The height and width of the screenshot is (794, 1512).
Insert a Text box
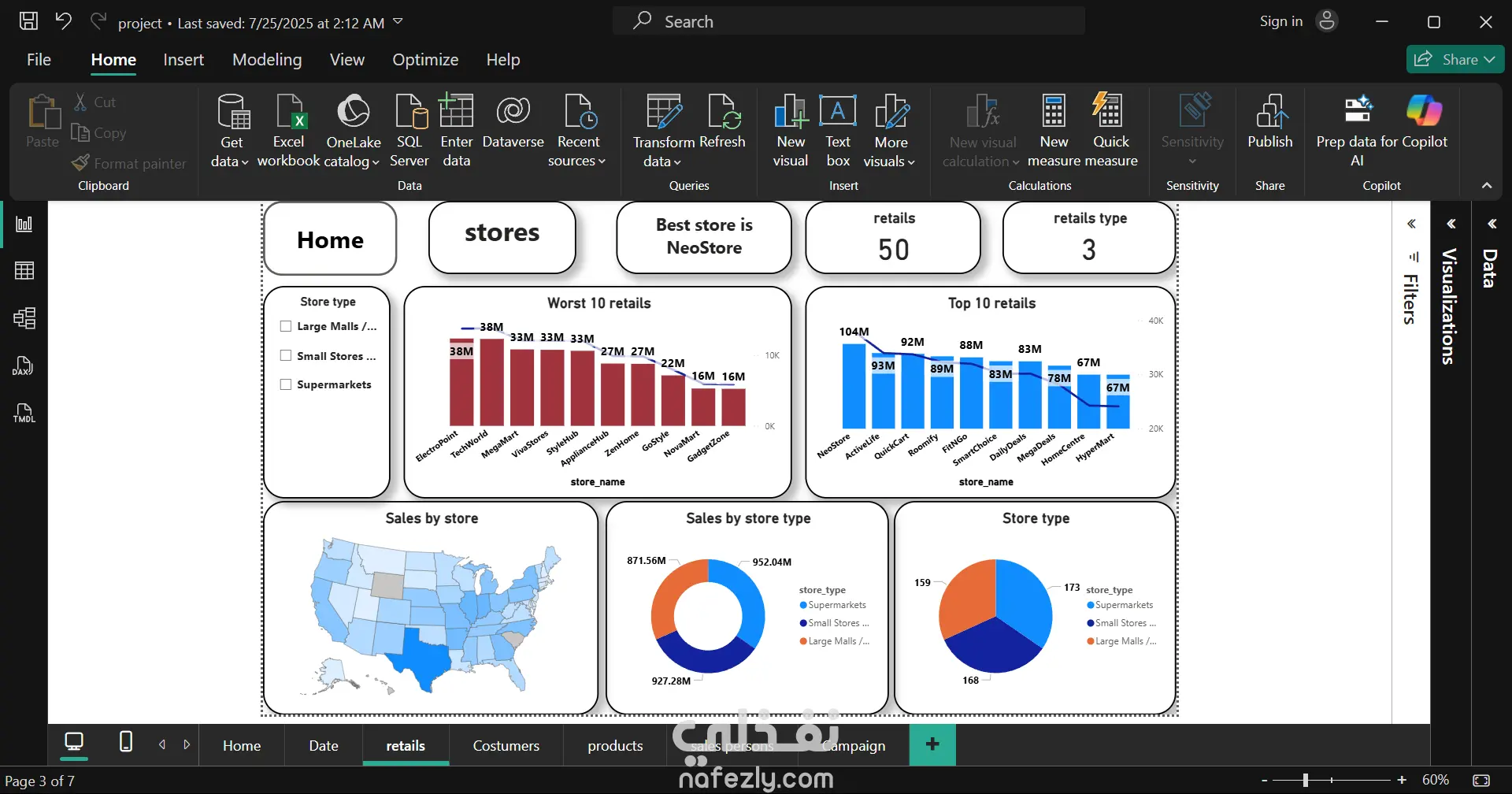tap(838, 131)
